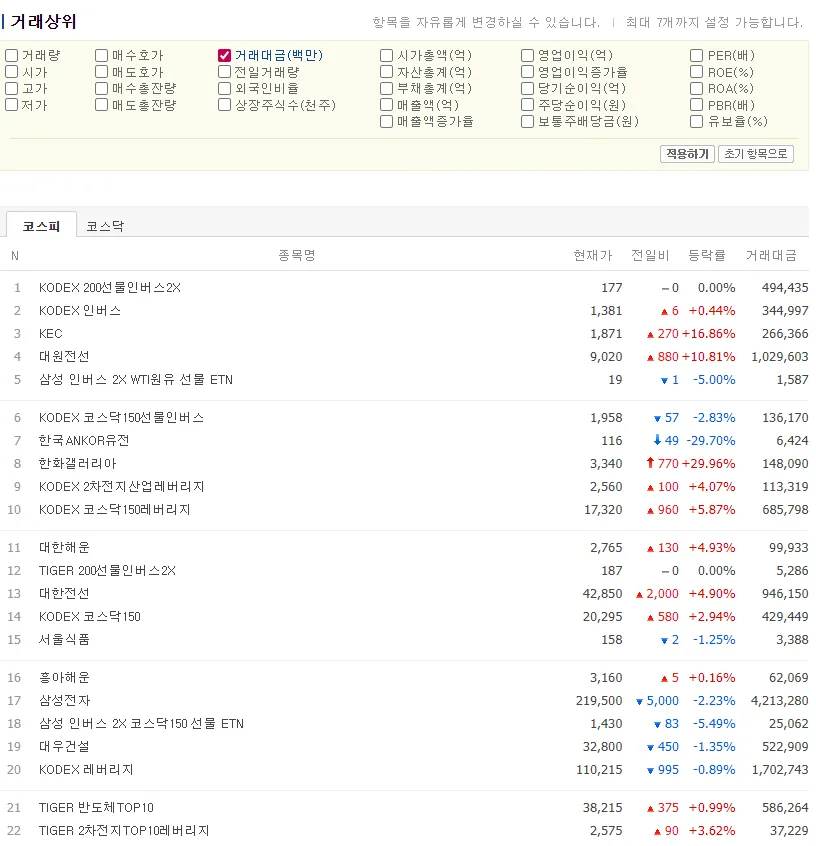Click the 종목명 column header
816x846 pixels.
point(297,255)
